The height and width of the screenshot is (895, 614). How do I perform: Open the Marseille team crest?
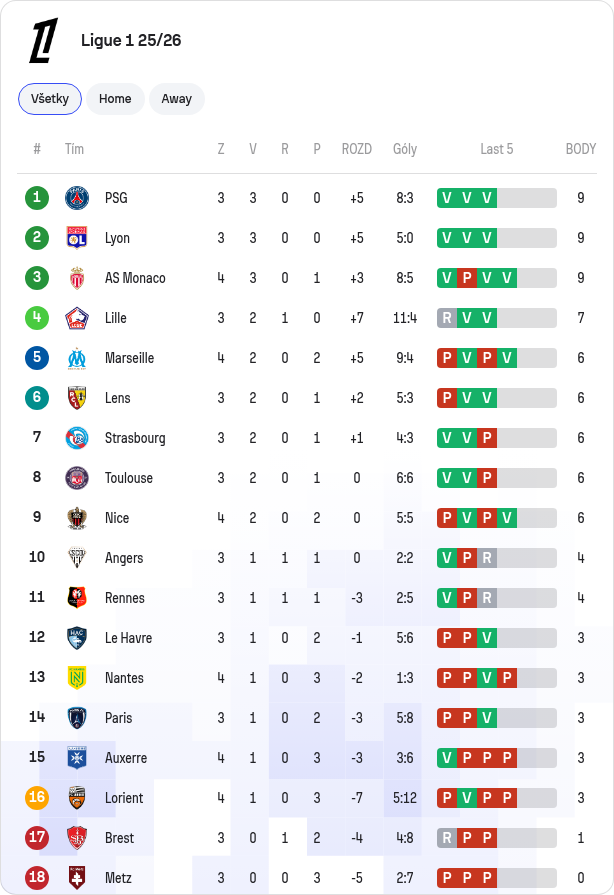77,358
